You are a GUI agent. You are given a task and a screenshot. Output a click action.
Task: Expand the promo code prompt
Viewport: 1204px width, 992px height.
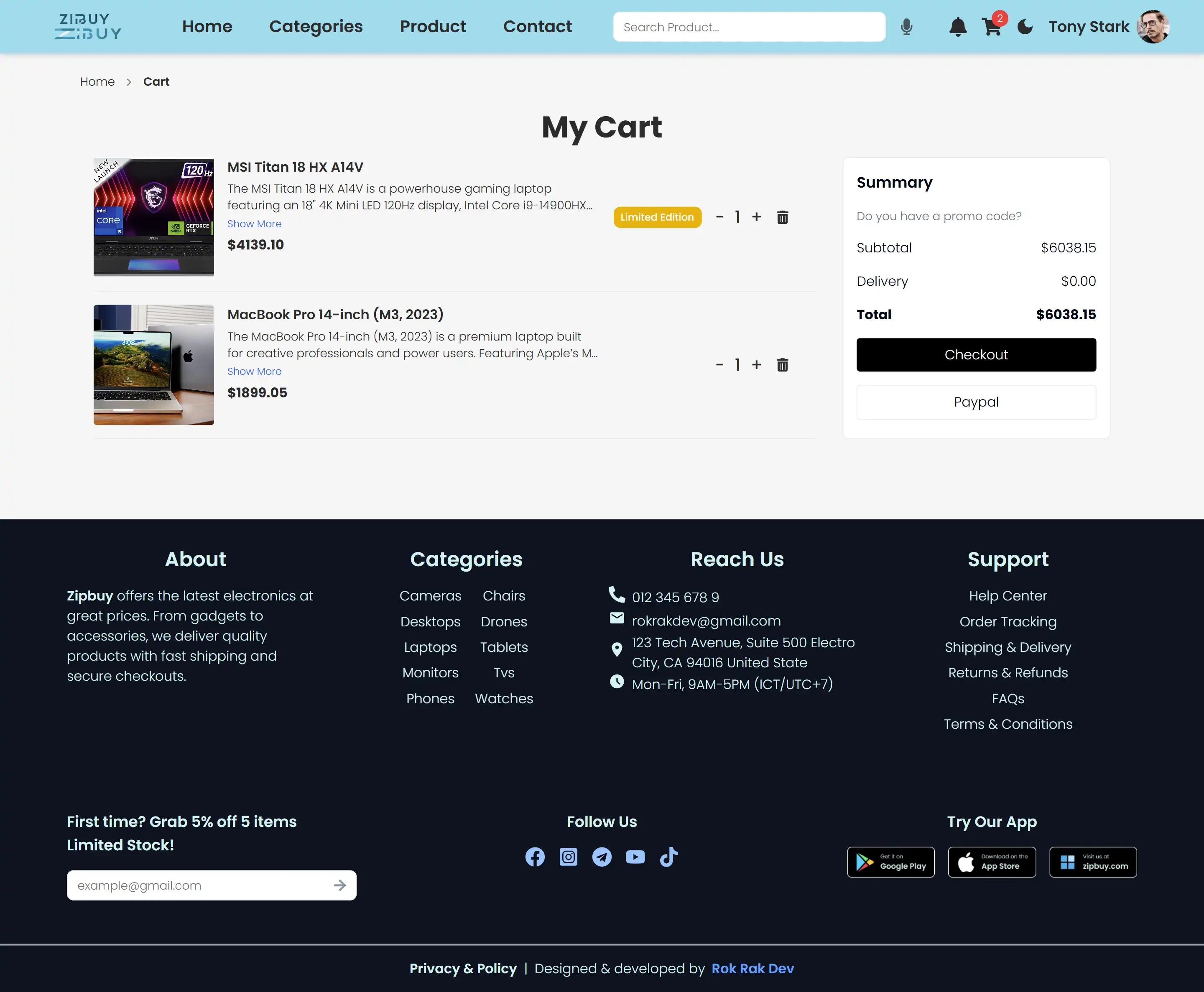click(x=939, y=216)
